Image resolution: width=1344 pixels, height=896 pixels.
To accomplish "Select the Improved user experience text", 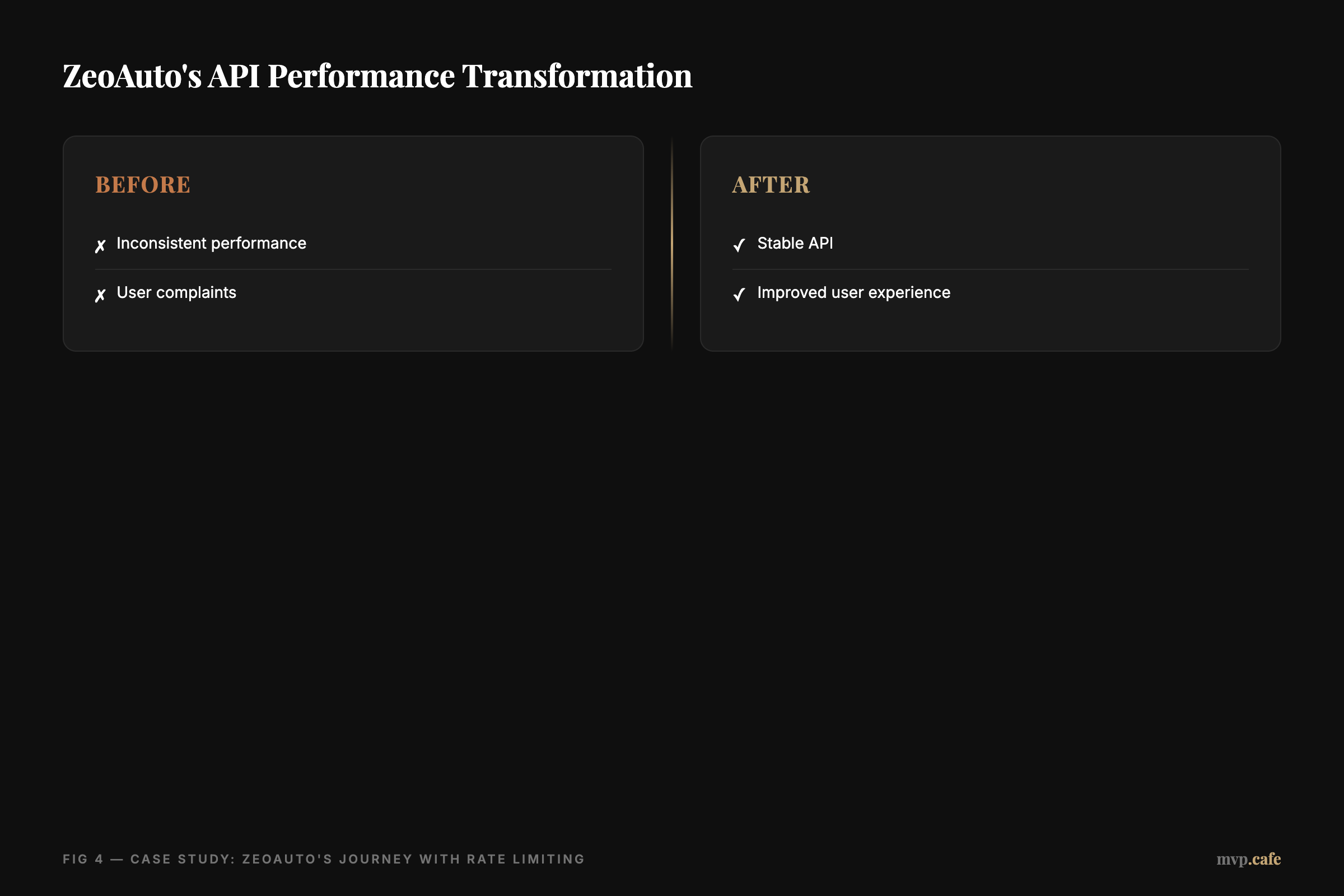I will tap(853, 292).
